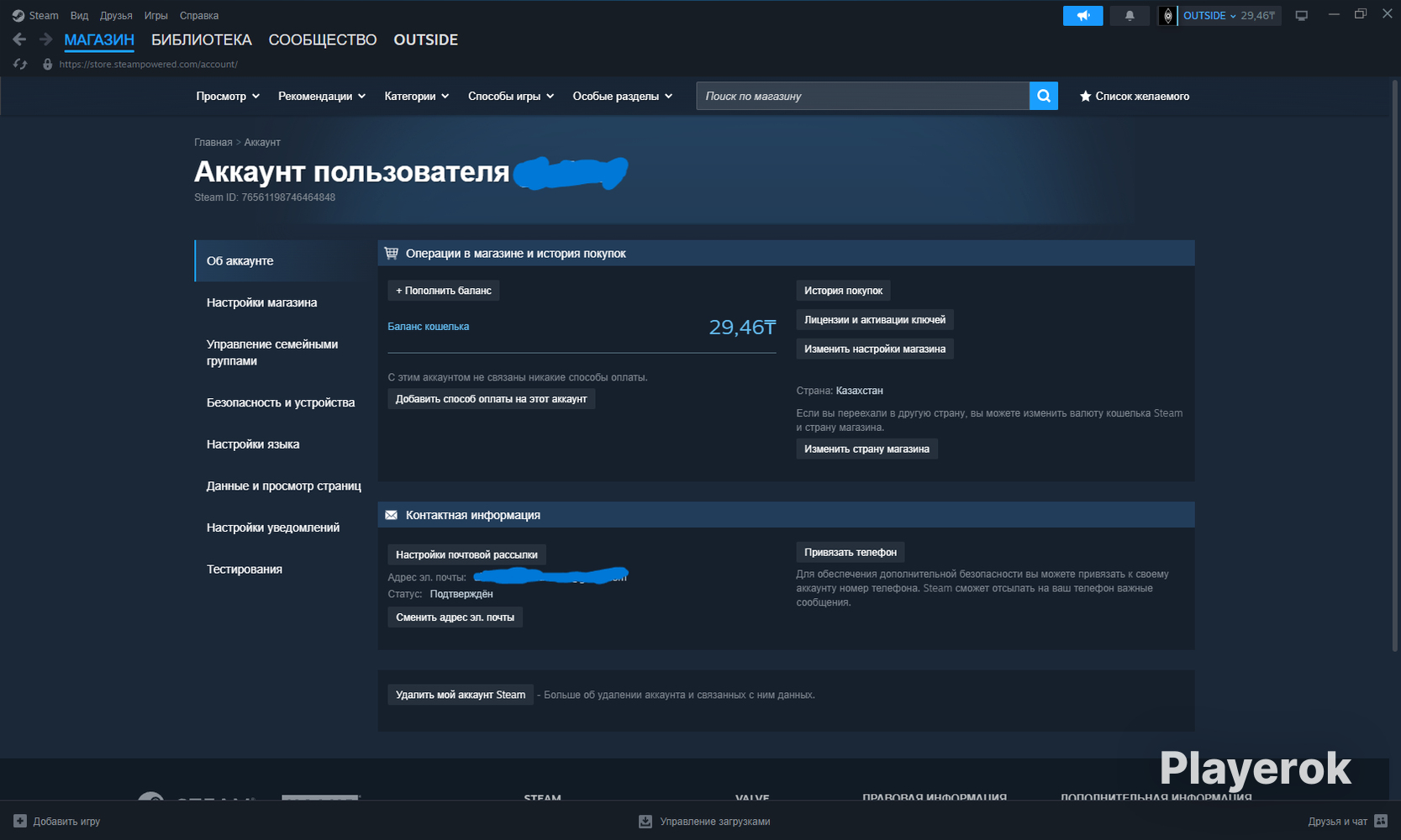1401x840 pixels.
Task: Click Добавить способ оплаты на этот аккаунт
Action: [492, 399]
